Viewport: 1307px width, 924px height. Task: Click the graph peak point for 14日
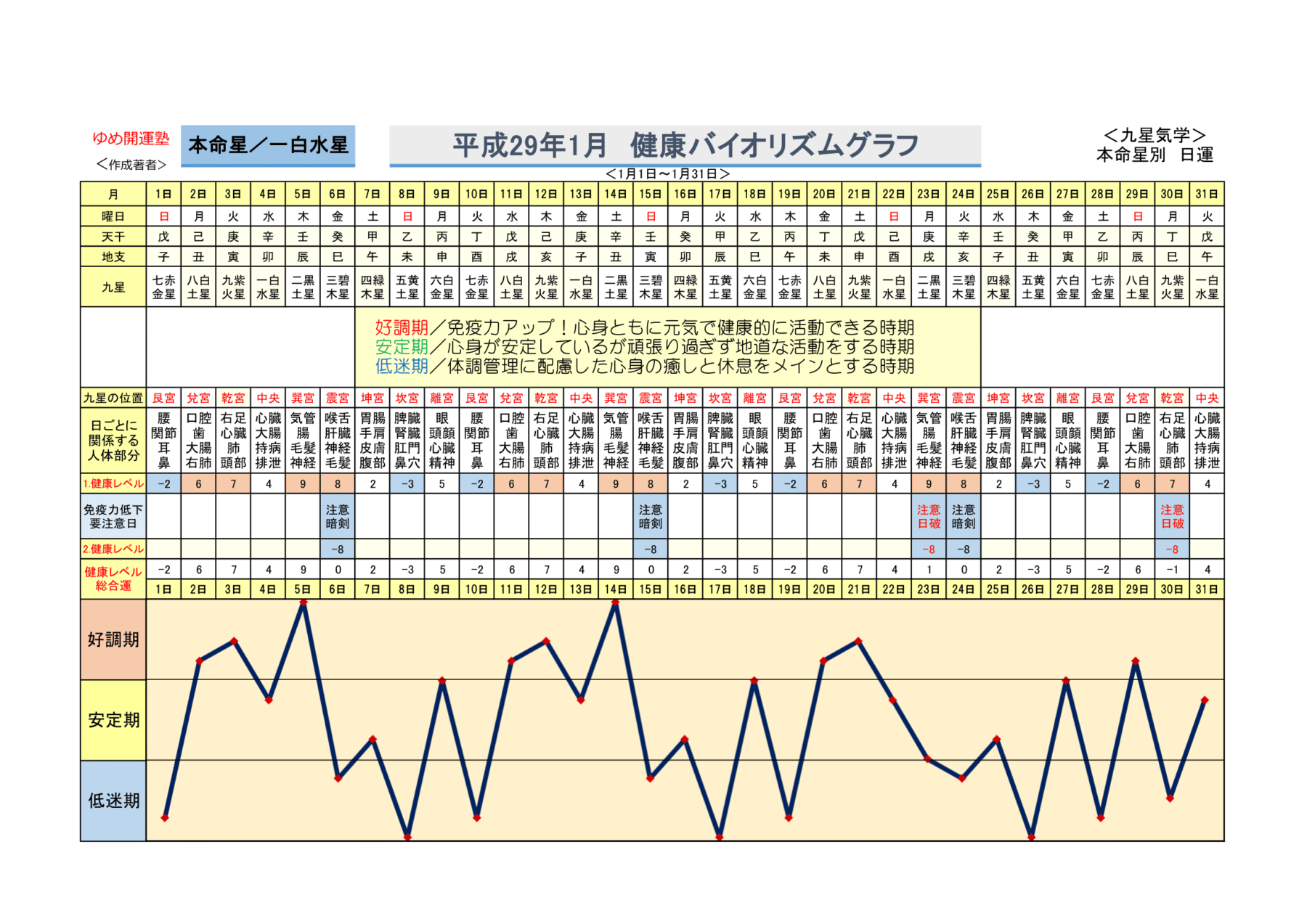point(616,603)
